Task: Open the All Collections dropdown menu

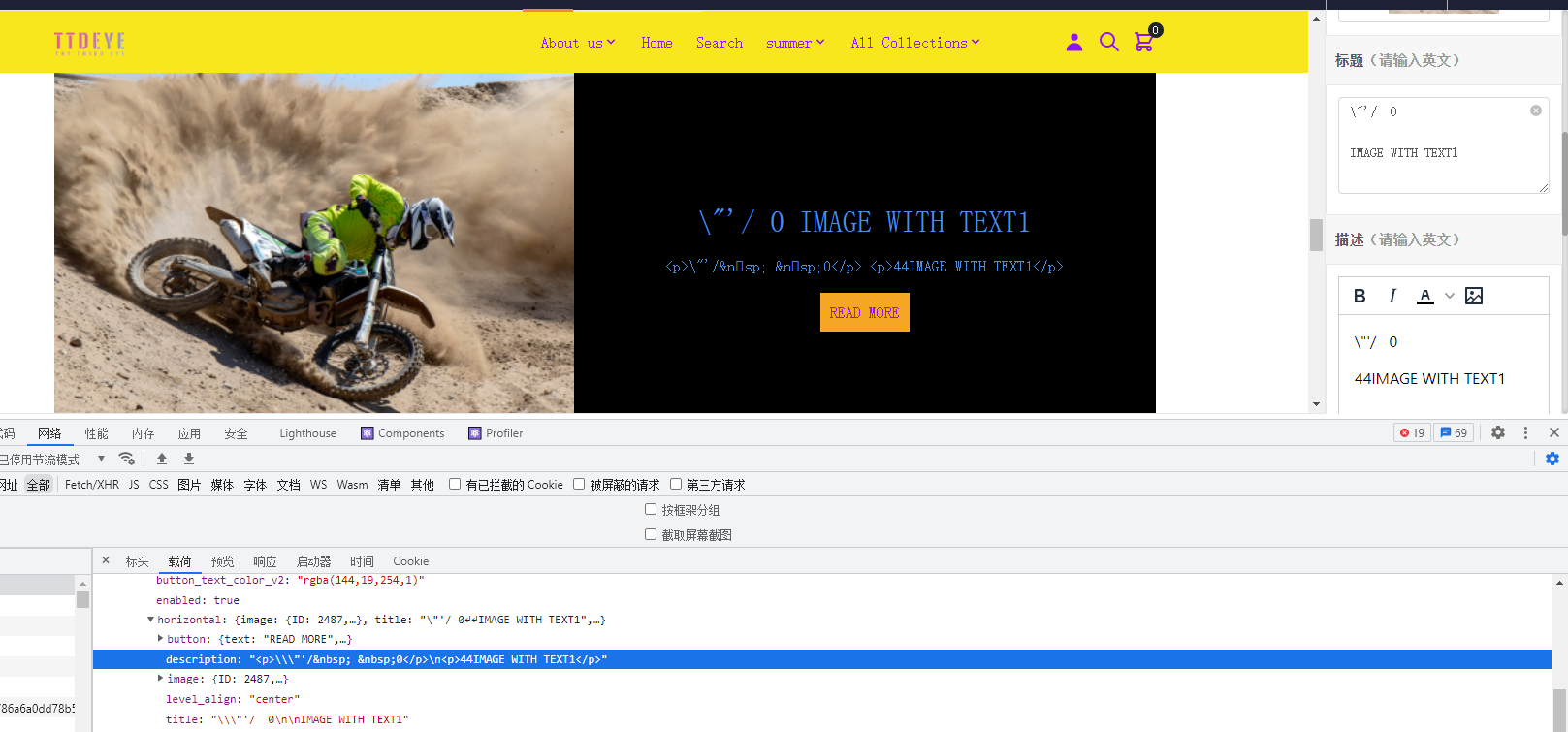Action: 915,43
